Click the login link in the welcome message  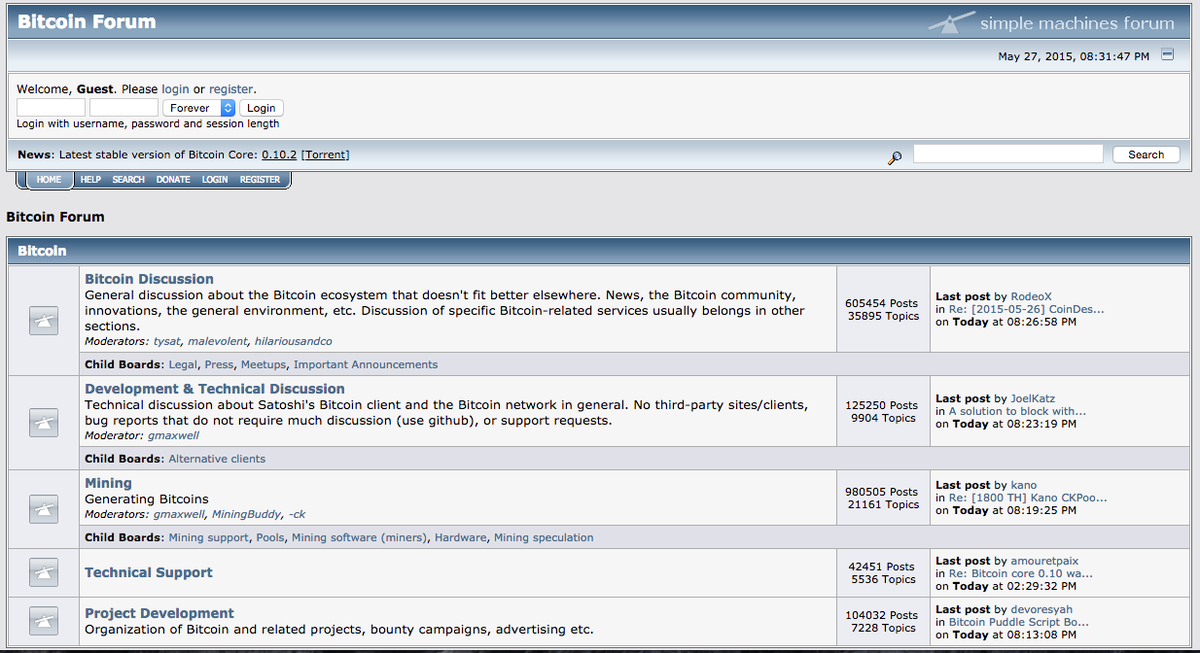[x=175, y=89]
